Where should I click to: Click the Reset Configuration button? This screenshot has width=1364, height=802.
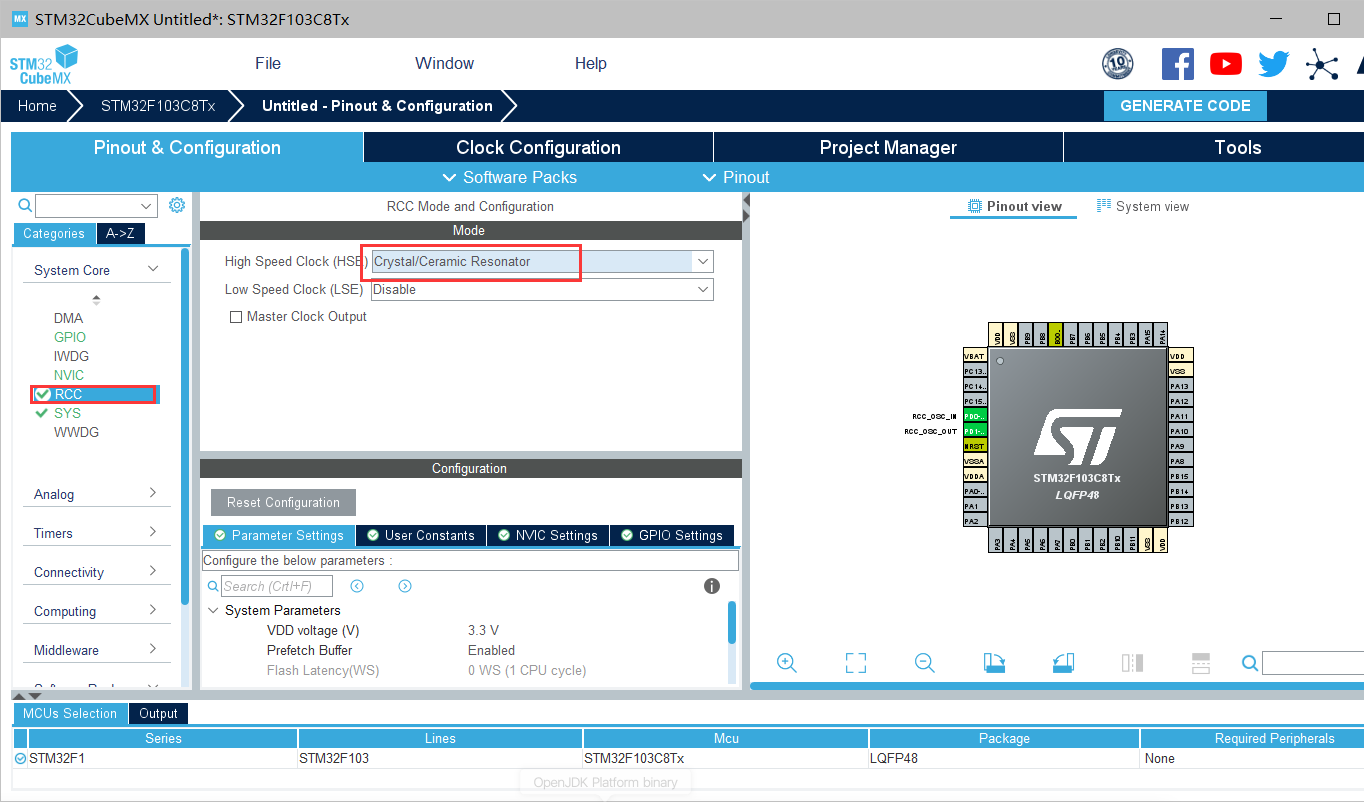coord(282,502)
